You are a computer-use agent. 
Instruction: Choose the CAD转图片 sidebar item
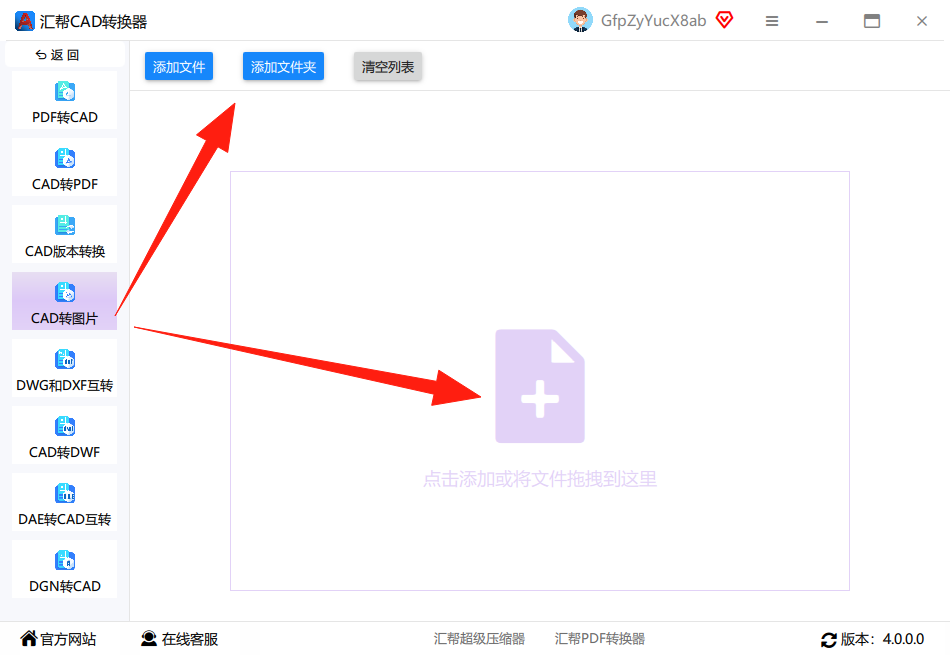click(64, 301)
